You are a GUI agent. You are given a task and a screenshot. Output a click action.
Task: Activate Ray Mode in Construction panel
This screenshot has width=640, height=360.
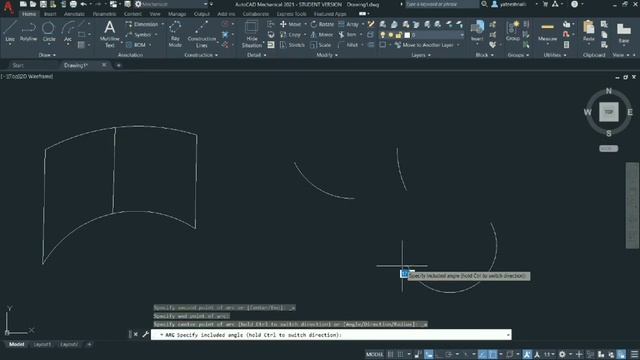tap(175, 34)
